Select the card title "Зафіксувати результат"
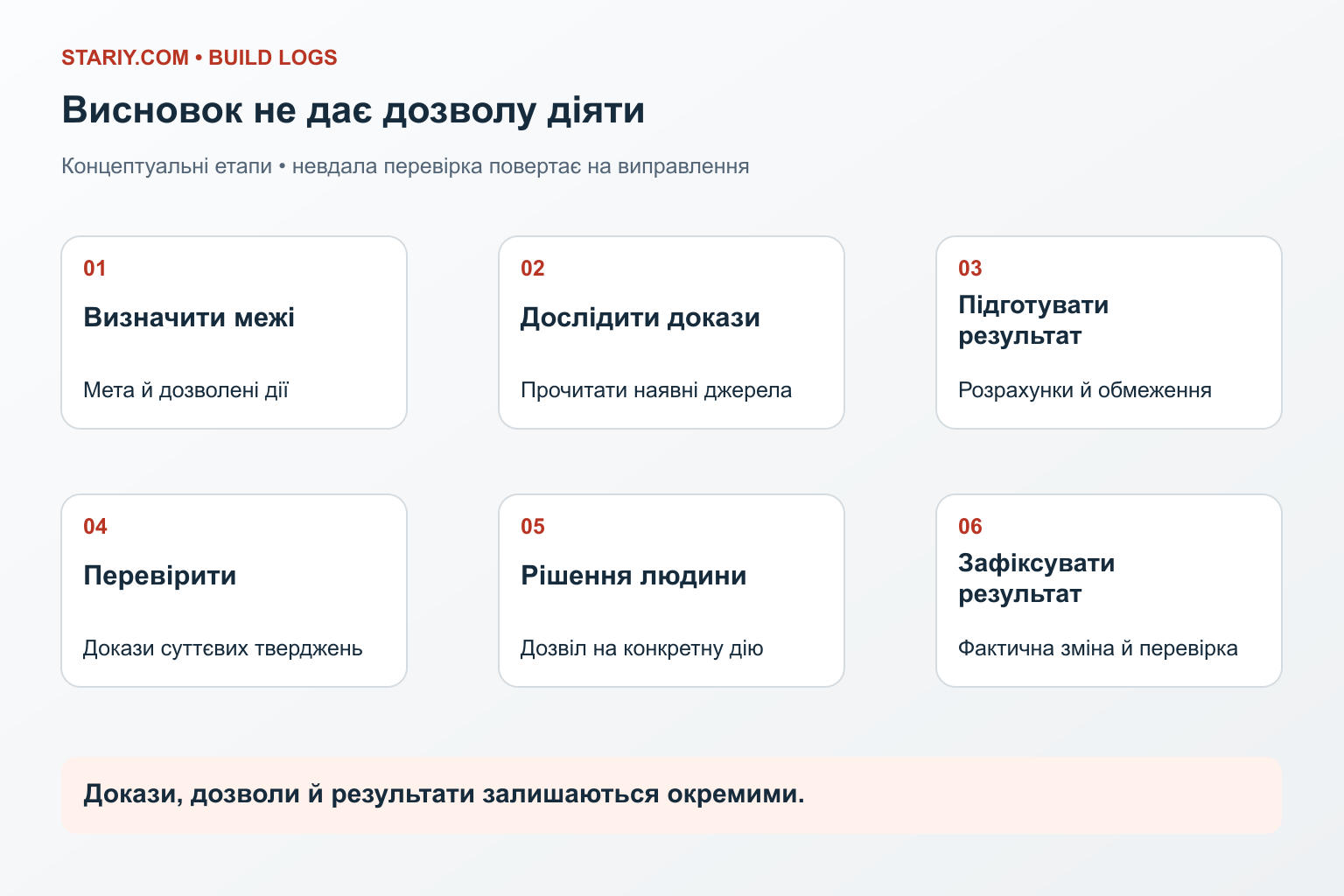Image resolution: width=1344 pixels, height=896 pixels. [x=1037, y=578]
